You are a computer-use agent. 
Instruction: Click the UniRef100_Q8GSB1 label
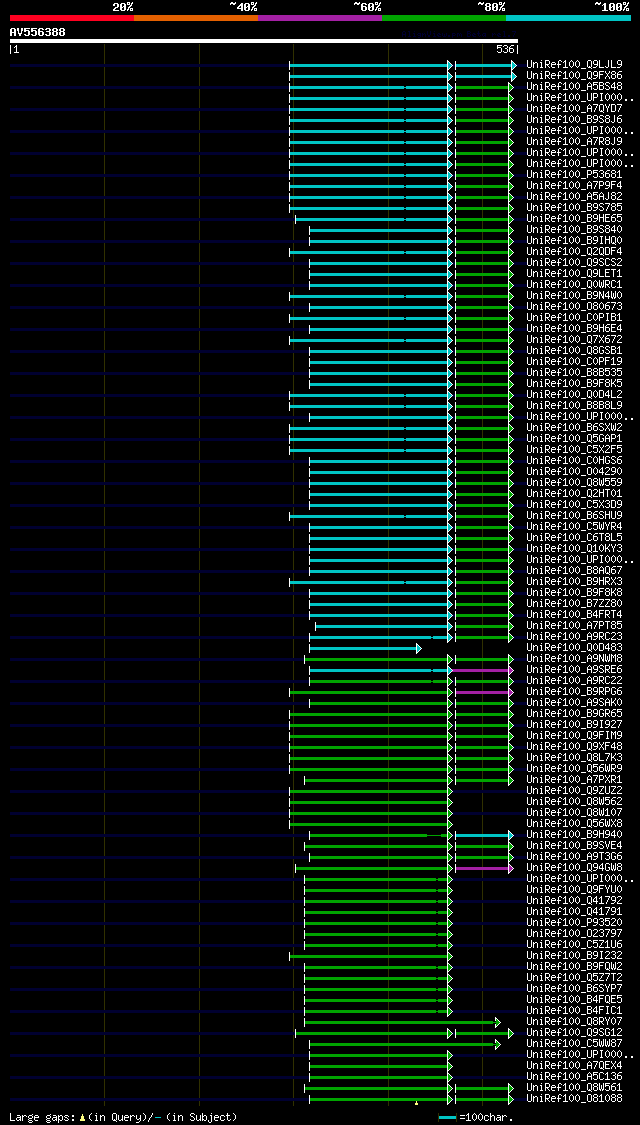574,351
